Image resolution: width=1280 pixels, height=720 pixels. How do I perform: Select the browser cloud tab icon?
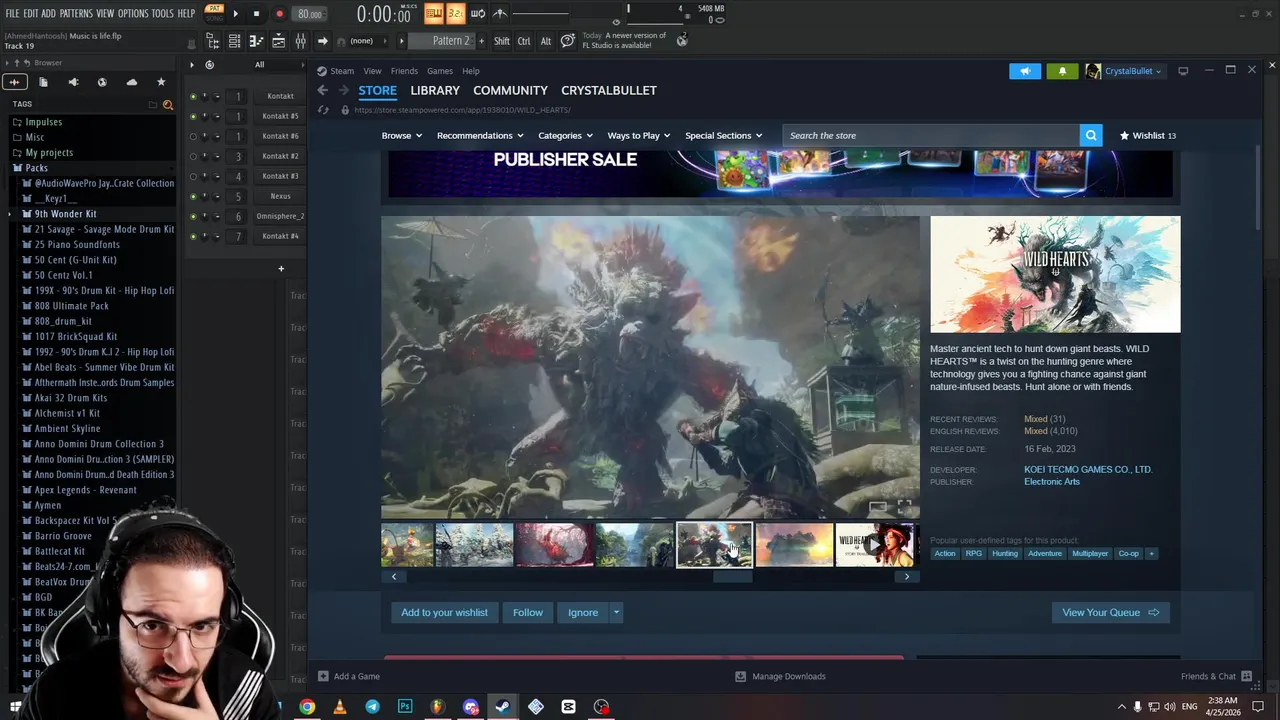[131, 82]
